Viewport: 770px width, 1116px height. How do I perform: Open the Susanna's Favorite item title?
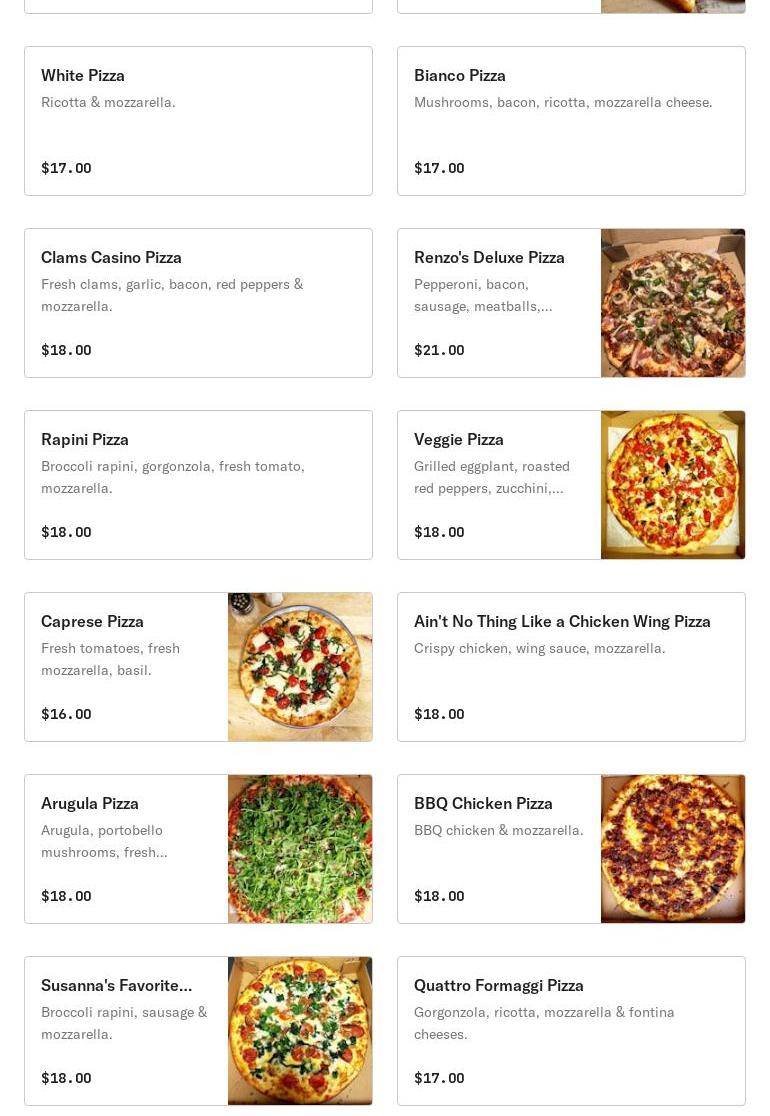(116, 986)
